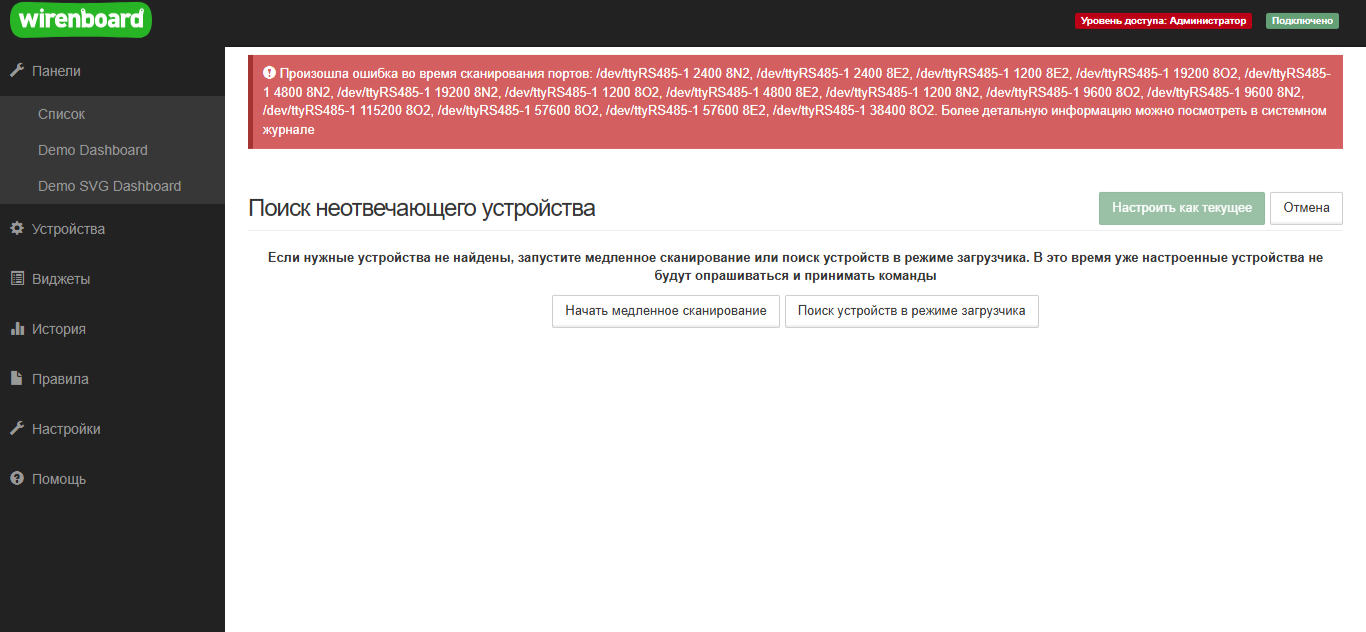Click the red Уровень доступа: Администратор badge
This screenshot has width=1366, height=632.
click(x=1163, y=20)
